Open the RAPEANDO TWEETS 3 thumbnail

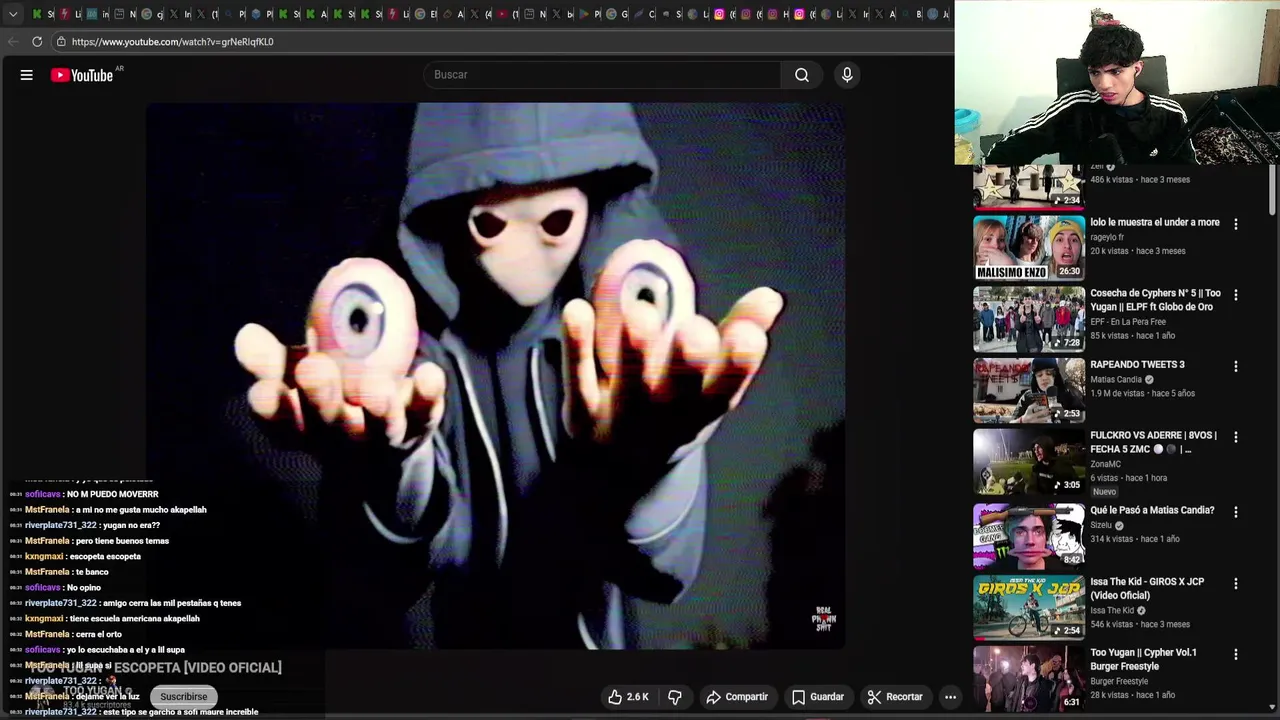click(x=1029, y=390)
